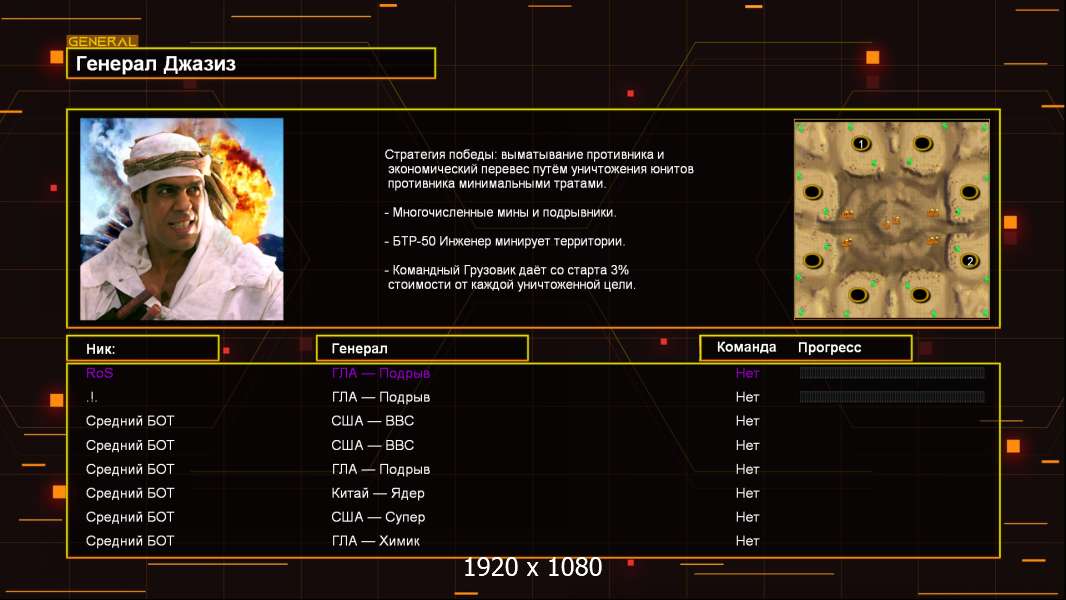Click the "Прогресс" column header
Viewport: 1066px width, 600px height.
click(x=829, y=347)
